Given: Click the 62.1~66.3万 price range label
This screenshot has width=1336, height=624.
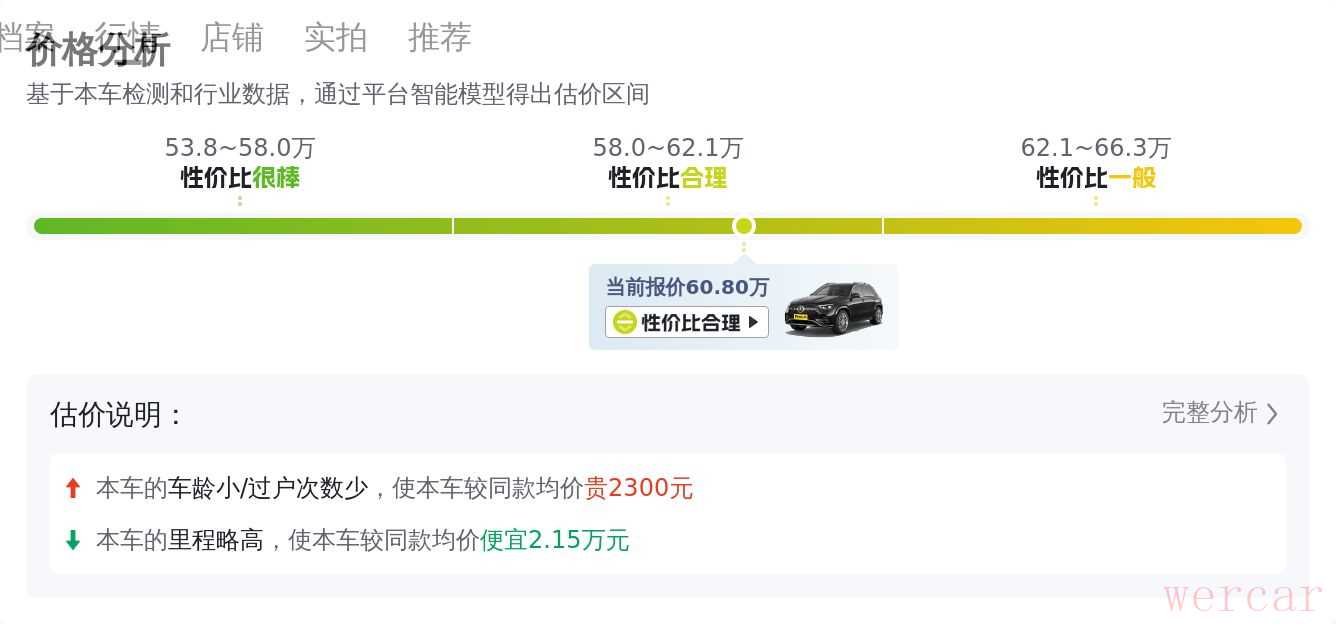Looking at the screenshot, I should click(1096, 148).
